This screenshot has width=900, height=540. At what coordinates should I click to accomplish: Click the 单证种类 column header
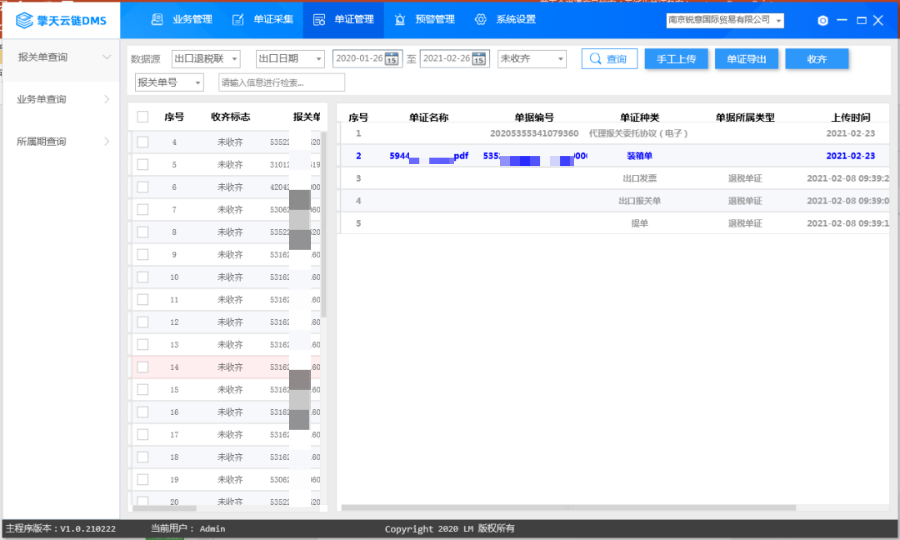click(x=639, y=118)
